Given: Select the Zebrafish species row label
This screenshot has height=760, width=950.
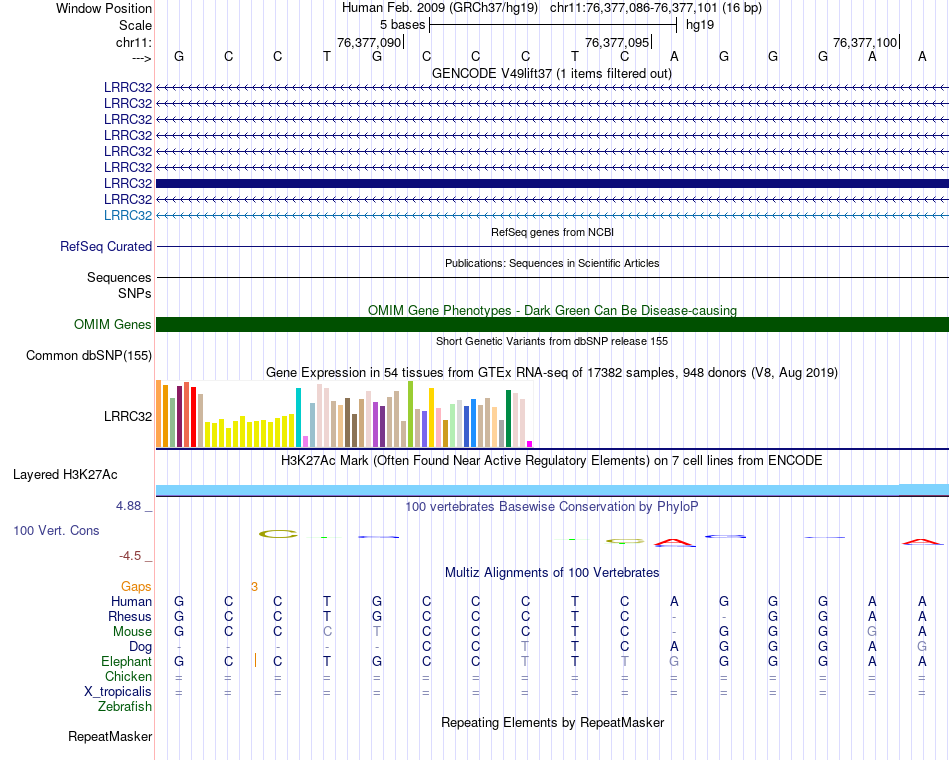Looking at the screenshot, I should 125,707.
